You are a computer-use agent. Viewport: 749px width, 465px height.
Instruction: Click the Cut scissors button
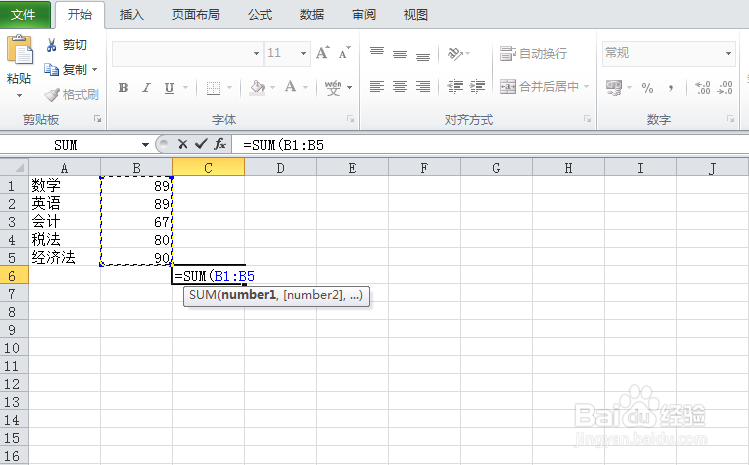point(66,45)
